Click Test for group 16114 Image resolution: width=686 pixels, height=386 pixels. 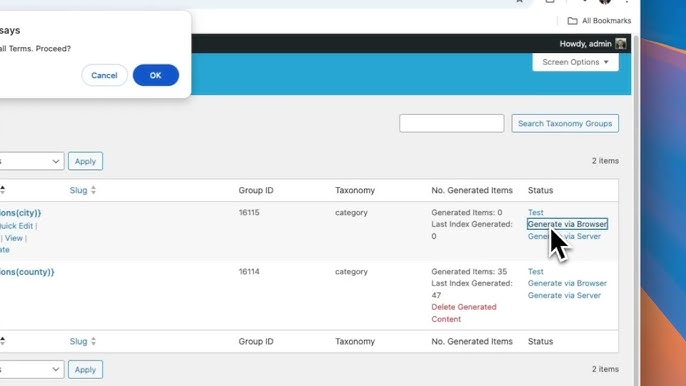(536, 271)
